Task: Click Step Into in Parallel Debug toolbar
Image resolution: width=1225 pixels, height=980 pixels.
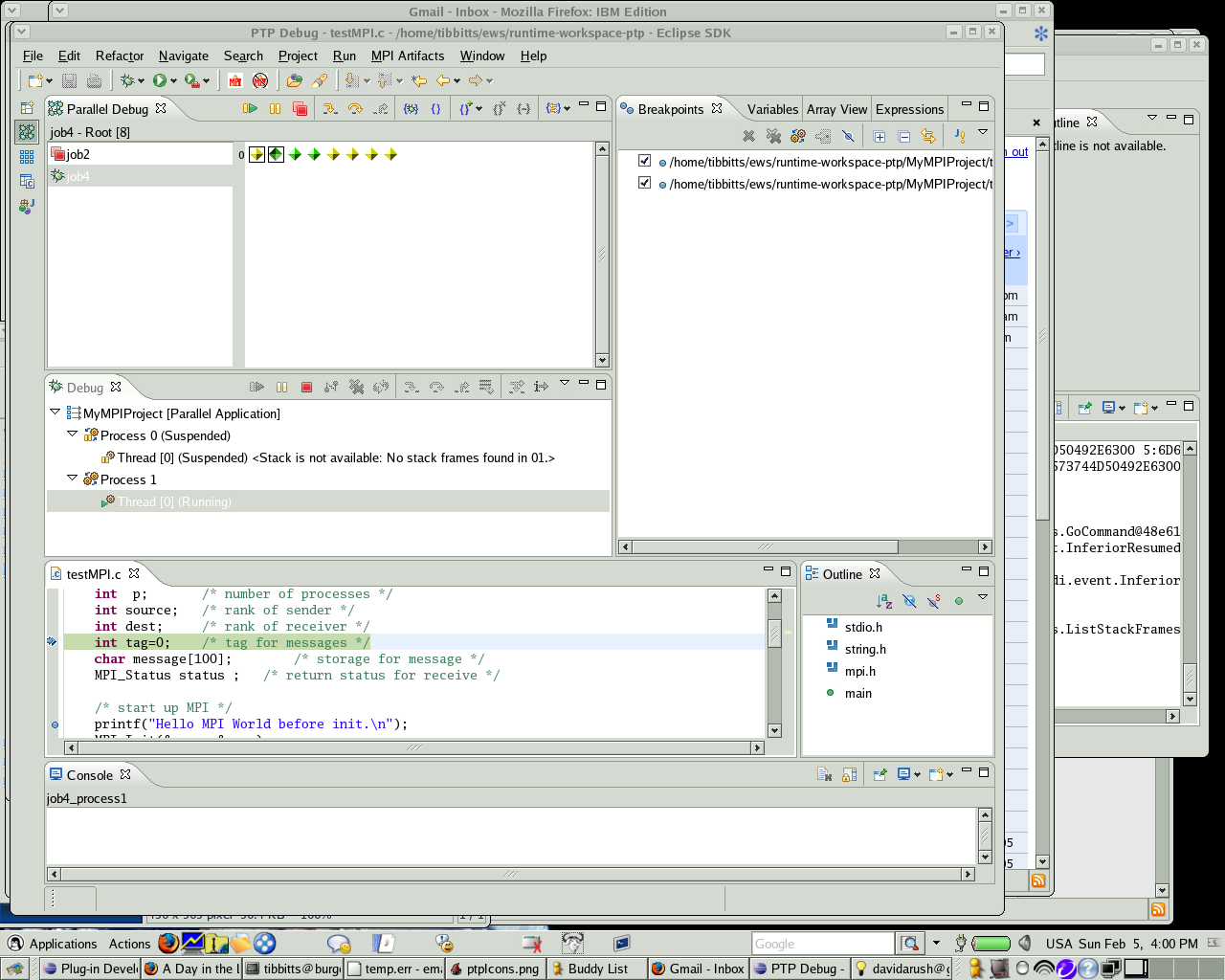Action: 329,109
